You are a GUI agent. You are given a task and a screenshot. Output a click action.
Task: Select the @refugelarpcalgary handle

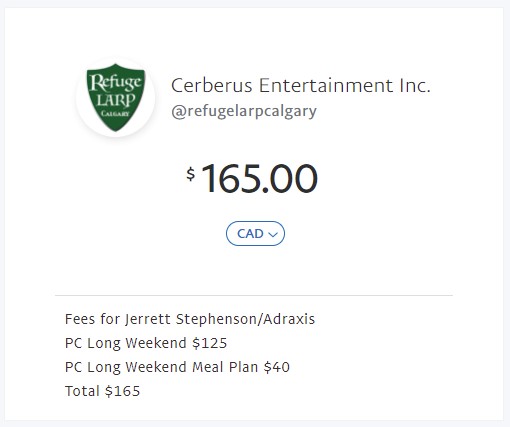click(244, 111)
